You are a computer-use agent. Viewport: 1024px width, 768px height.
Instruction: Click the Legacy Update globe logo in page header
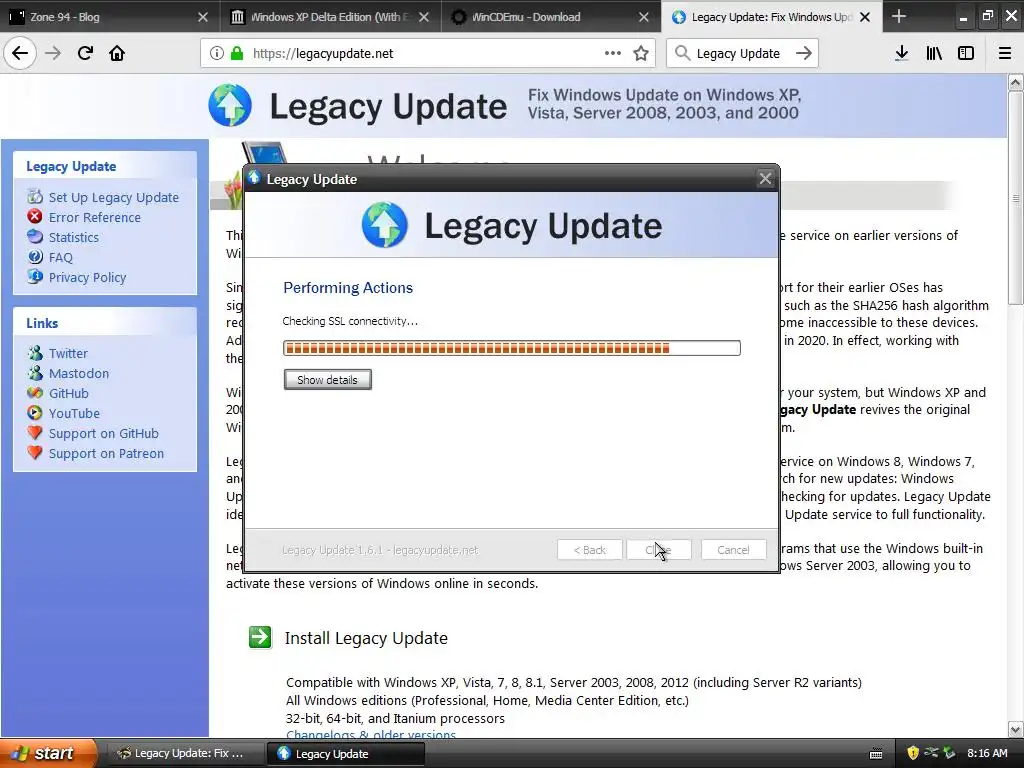pos(230,105)
